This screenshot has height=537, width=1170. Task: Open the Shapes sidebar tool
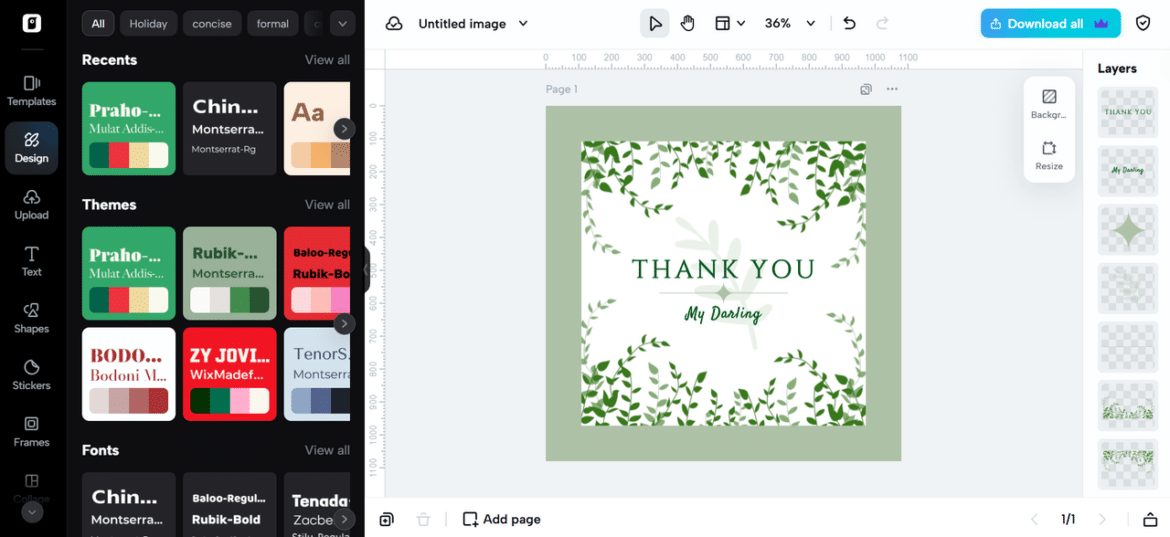click(x=31, y=317)
